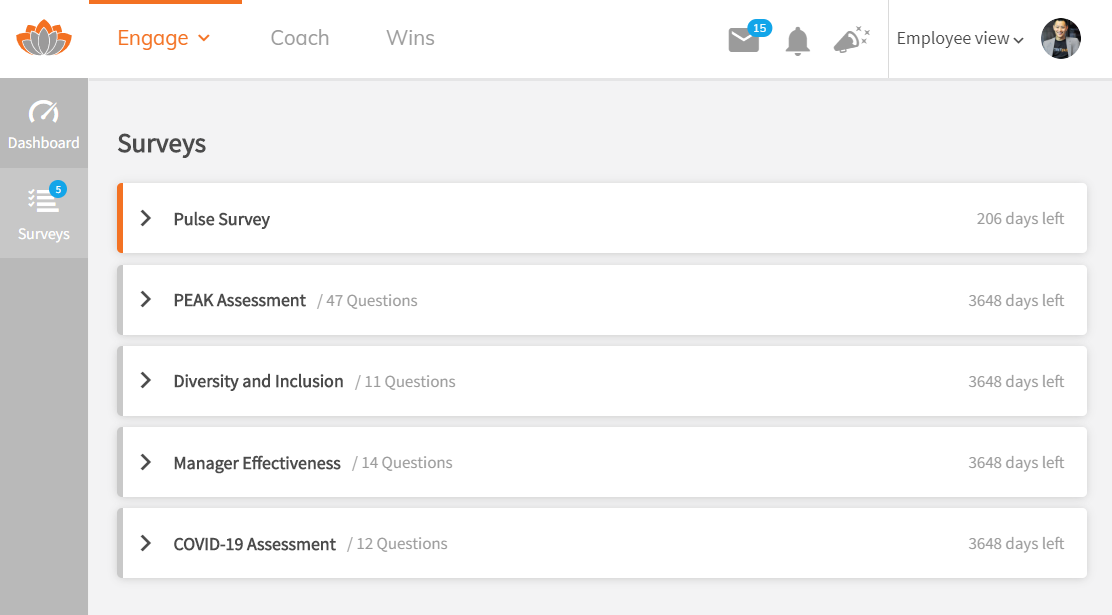Open the Dashboard speedometer icon

click(x=44, y=112)
